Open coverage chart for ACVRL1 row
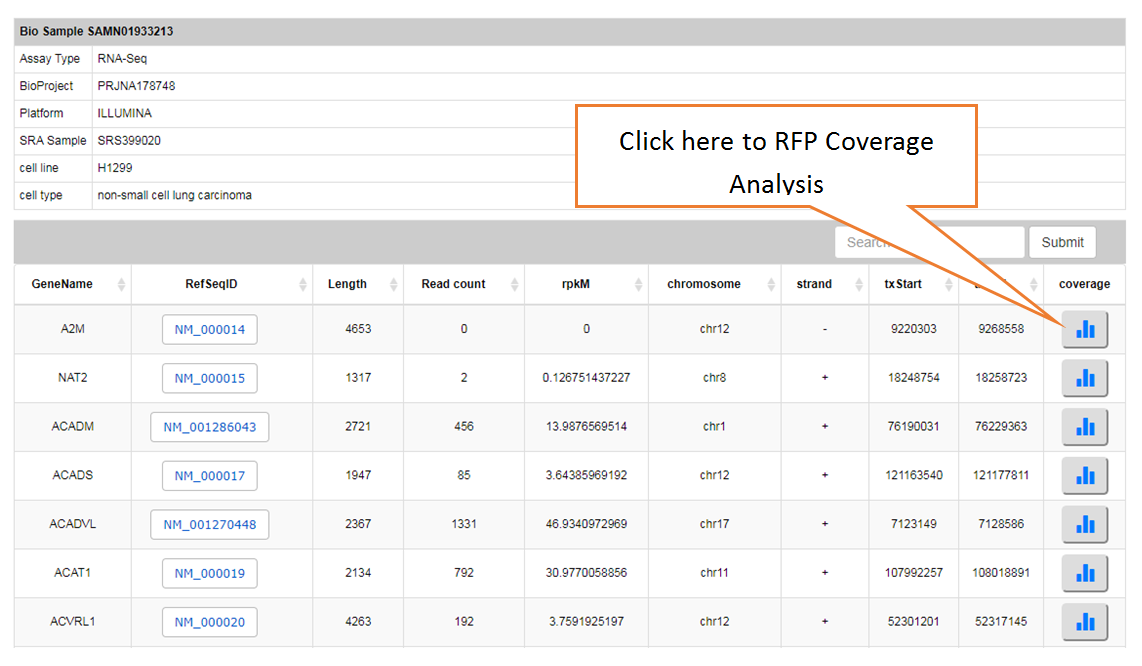 1084,622
